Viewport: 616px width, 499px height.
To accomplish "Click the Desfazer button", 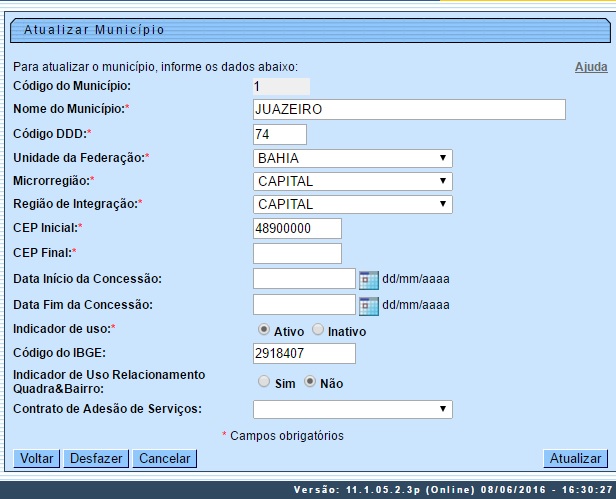I will point(96,459).
